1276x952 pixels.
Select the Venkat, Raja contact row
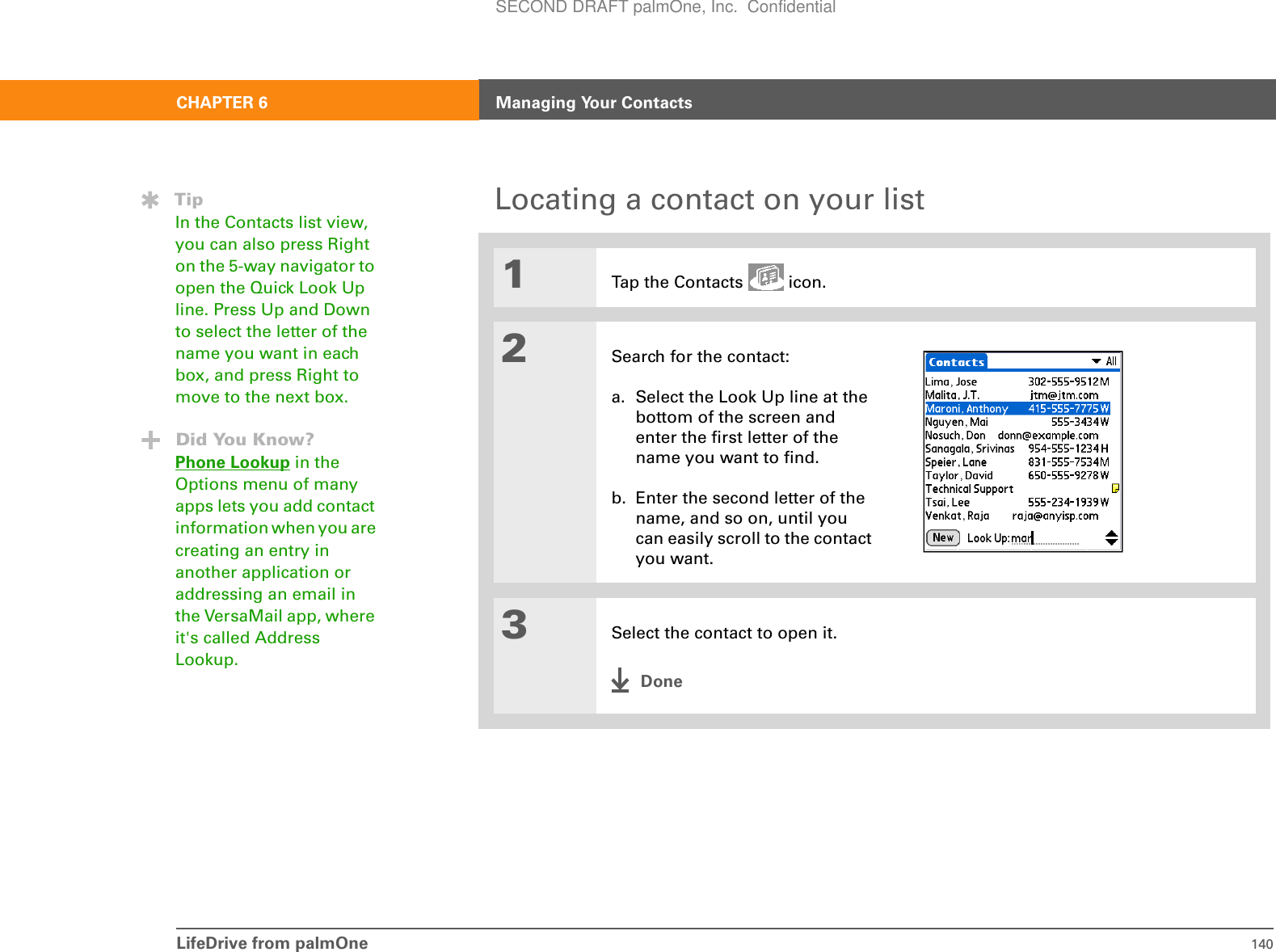coord(1017,516)
